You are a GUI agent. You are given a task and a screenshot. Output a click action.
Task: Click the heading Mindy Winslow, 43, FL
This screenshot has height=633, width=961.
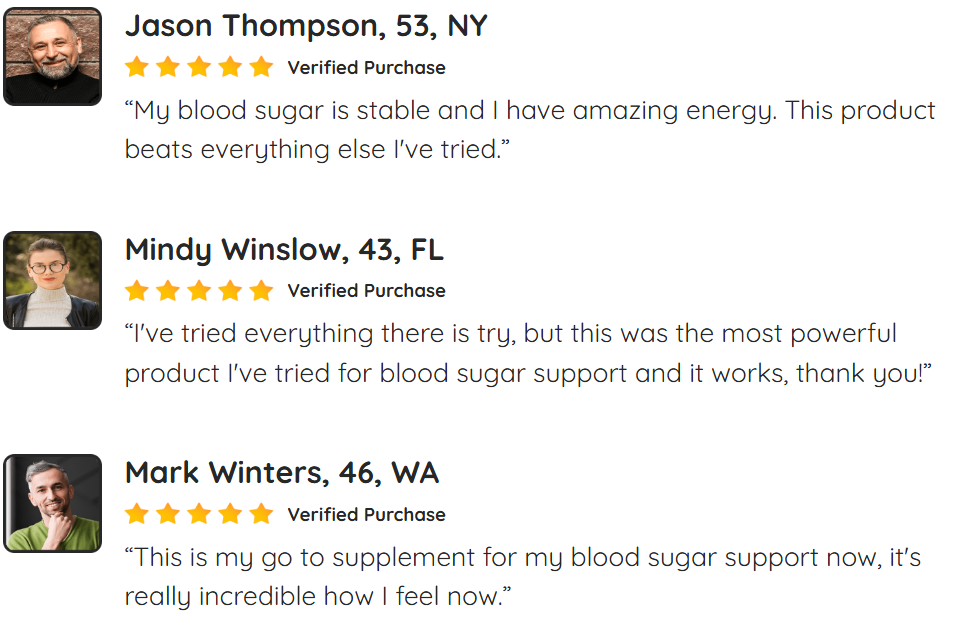click(284, 251)
